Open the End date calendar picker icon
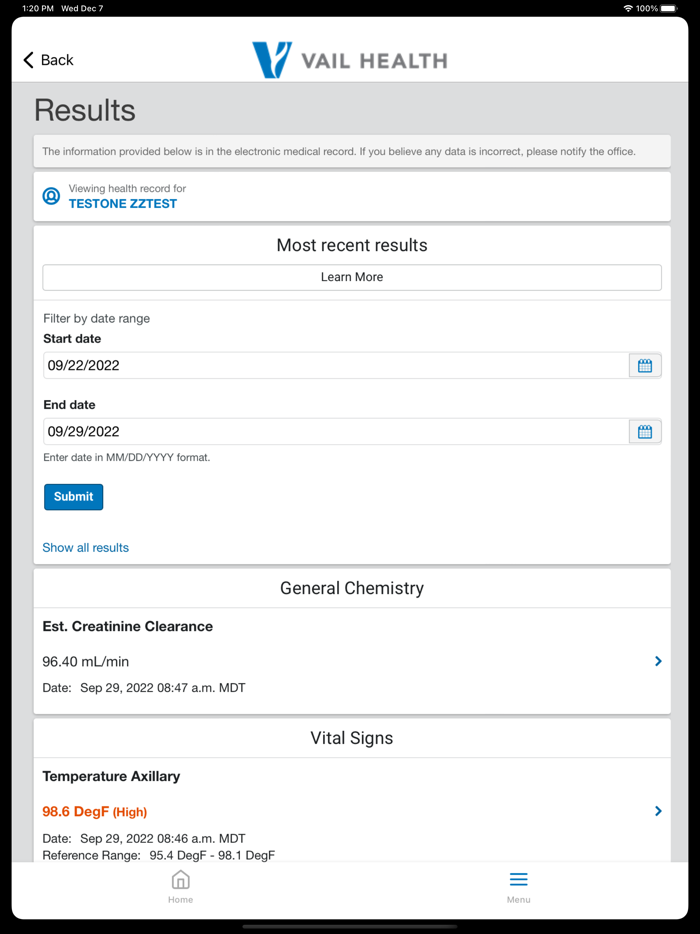Screen dimensions: 700x934 click(x=645, y=431)
